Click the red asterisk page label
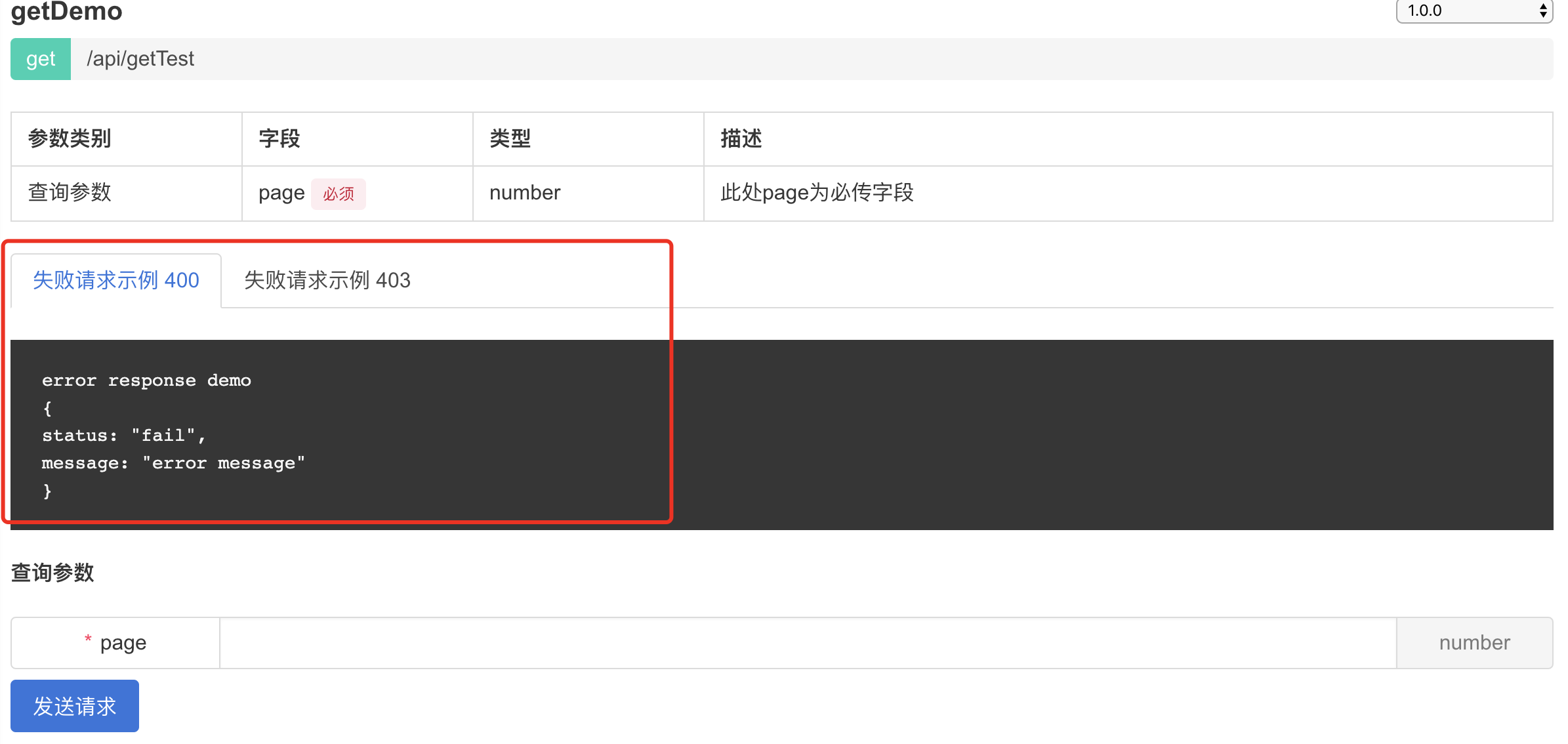The width and height of the screenshot is (1568, 744). (x=115, y=643)
